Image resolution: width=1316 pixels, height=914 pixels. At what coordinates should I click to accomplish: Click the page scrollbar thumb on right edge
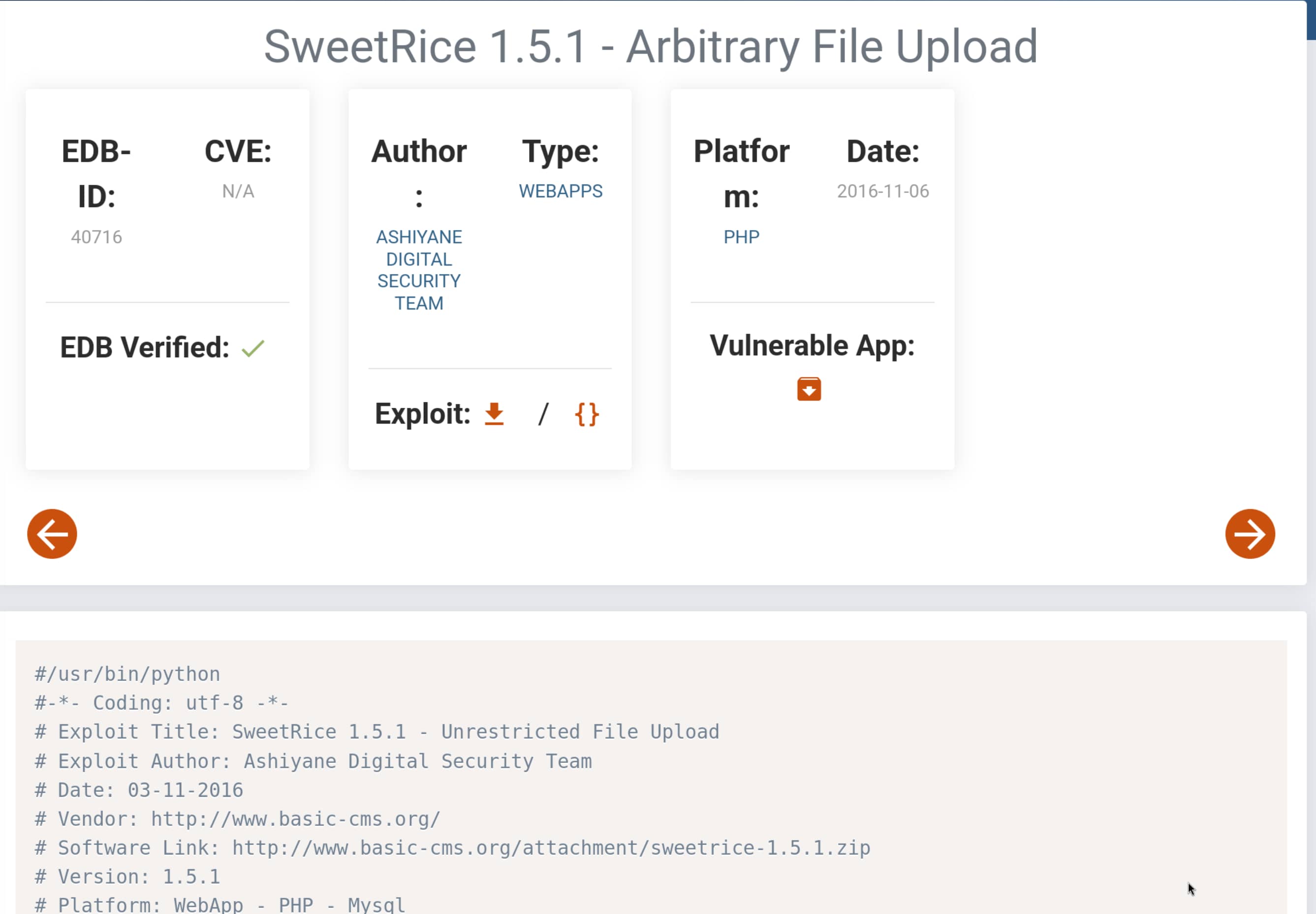tap(1311, 20)
